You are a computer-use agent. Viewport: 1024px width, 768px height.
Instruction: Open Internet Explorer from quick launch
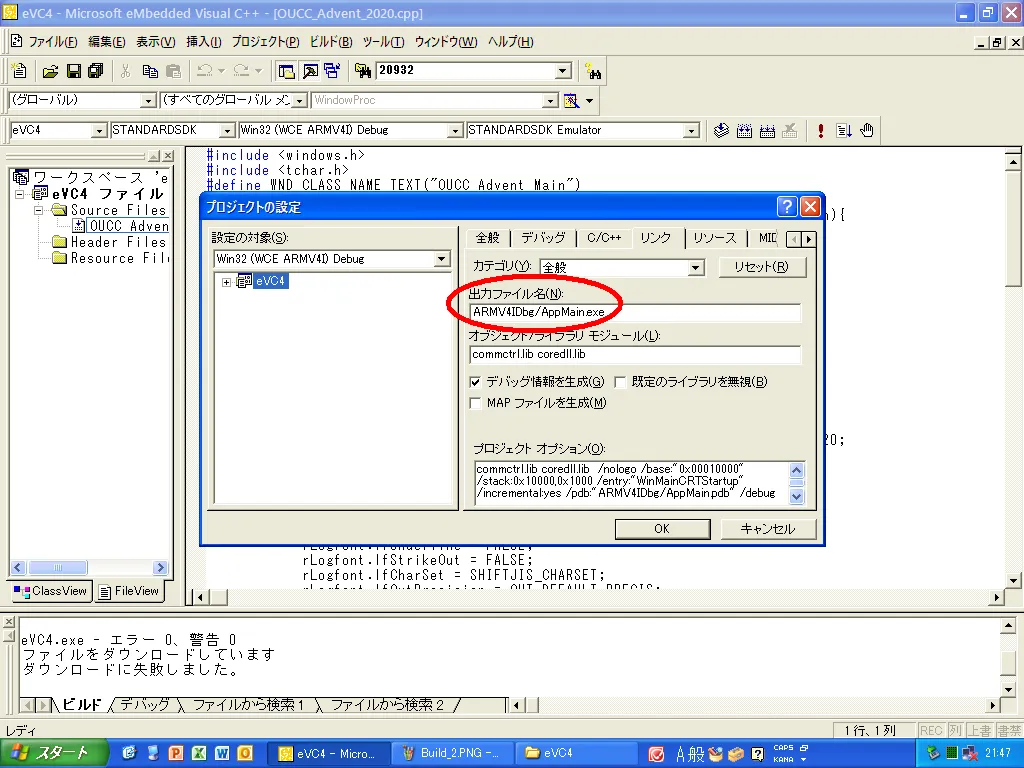(x=129, y=753)
